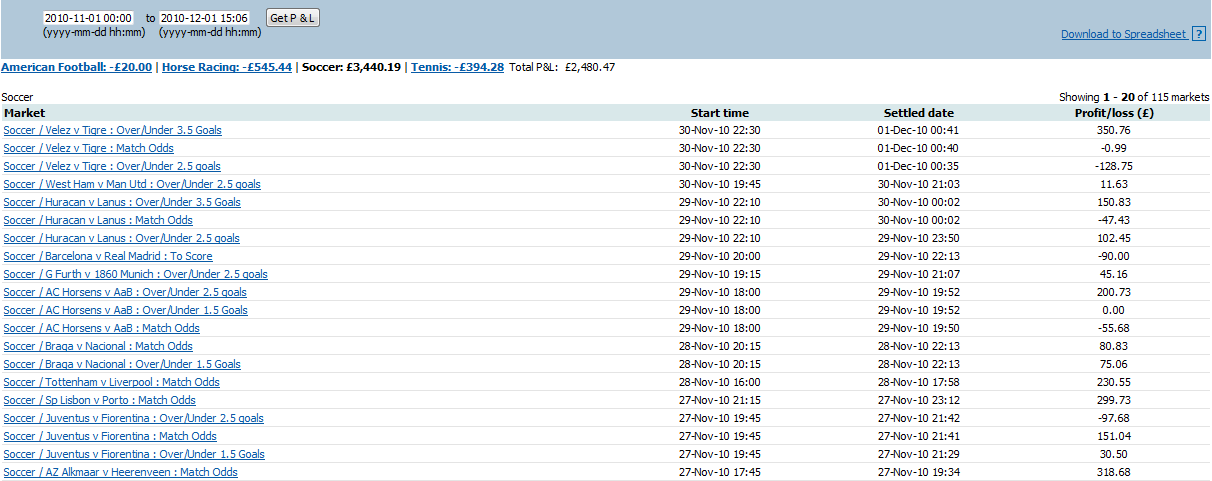Open AC Horsens v AaB Match Odds

click(x=102, y=328)
